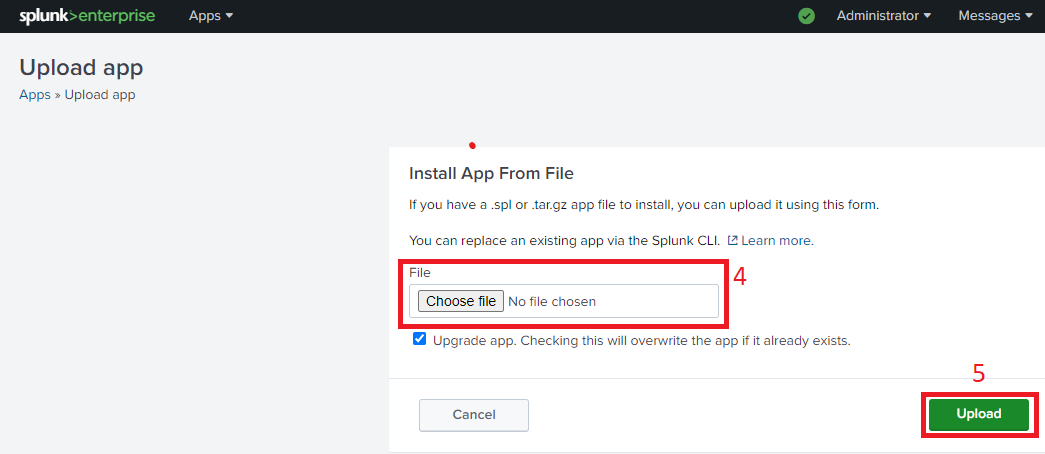
Task: Click the green Upload button
Action: [x=978, y=414]
